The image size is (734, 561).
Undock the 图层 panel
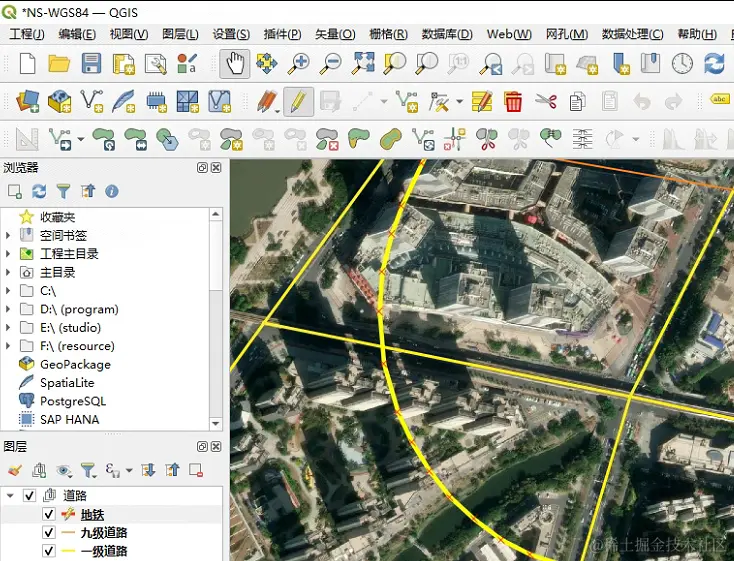pyautogui.click(x=202, y=447)
